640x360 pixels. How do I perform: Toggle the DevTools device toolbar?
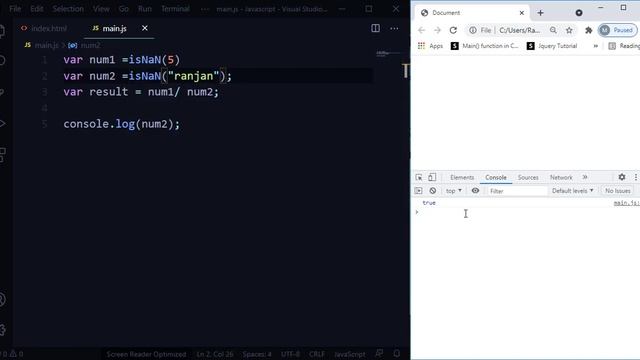coord(432,177)
